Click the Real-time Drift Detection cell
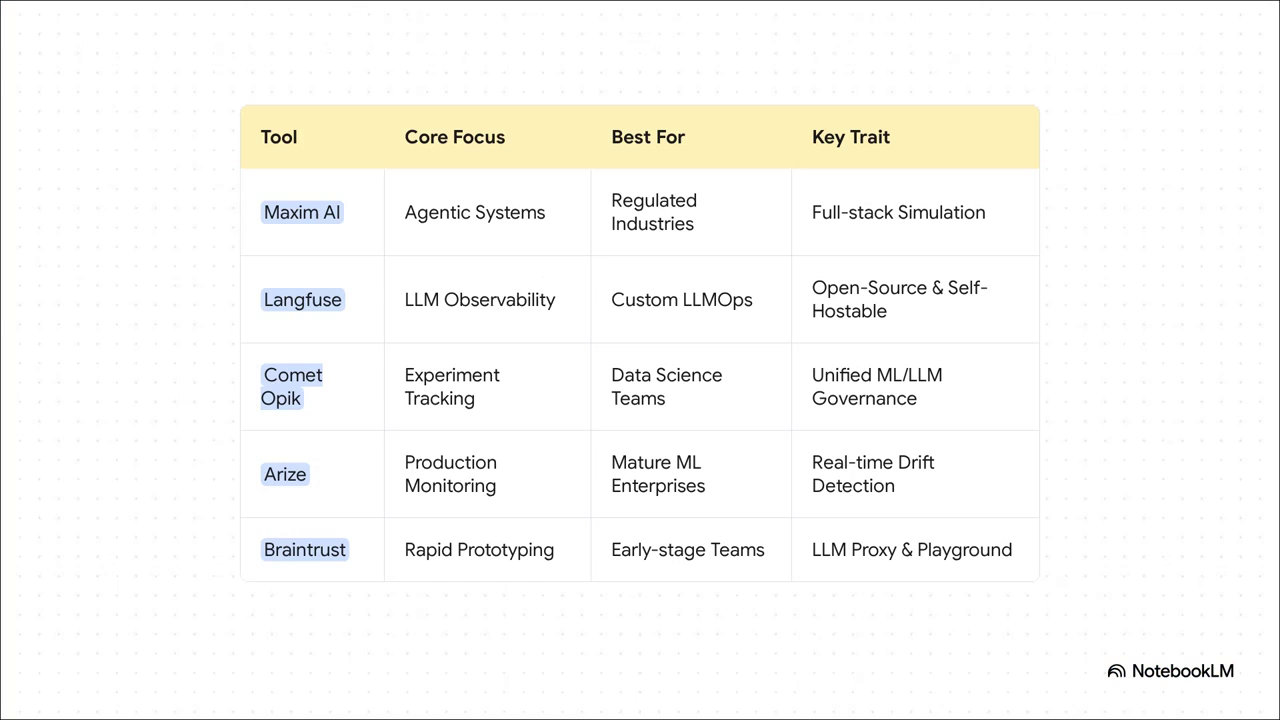 [x=872, y=474]
